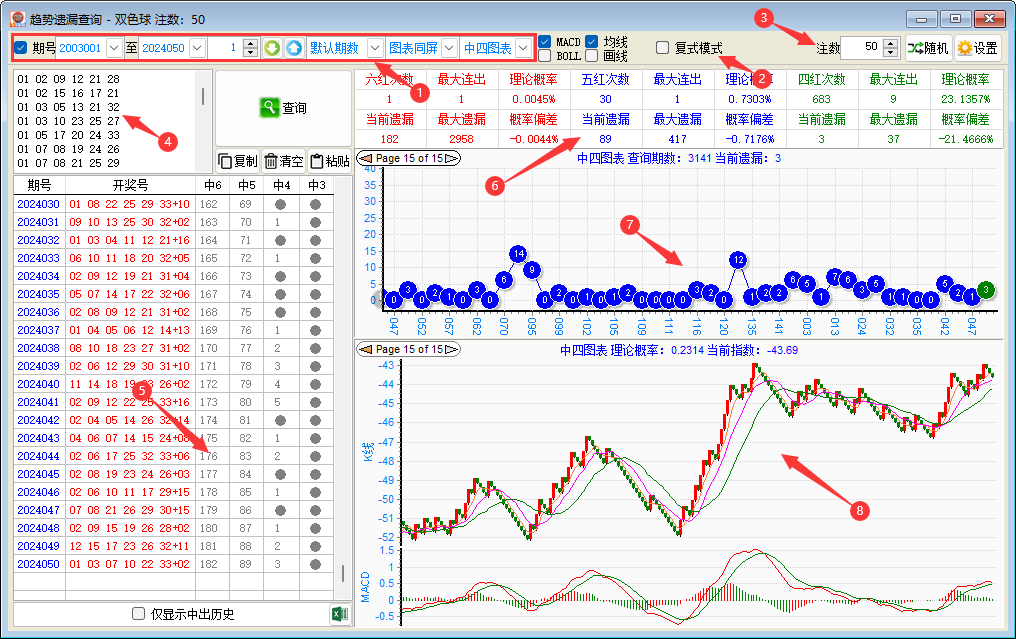Check 仅显示中出历史 checkbox
The image size is (1016, 639).
(x=138, y=613)
